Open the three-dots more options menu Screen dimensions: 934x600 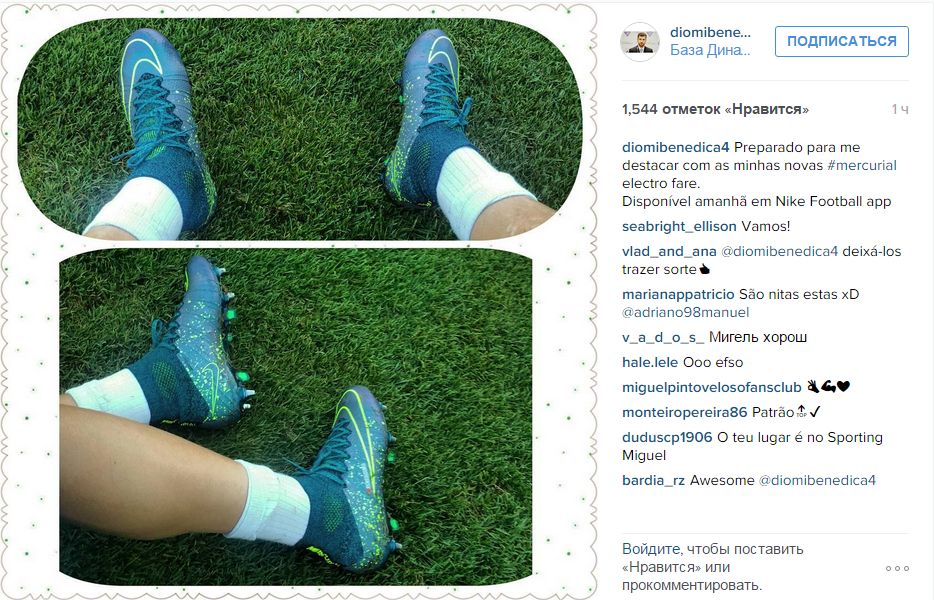coord(897,568)
